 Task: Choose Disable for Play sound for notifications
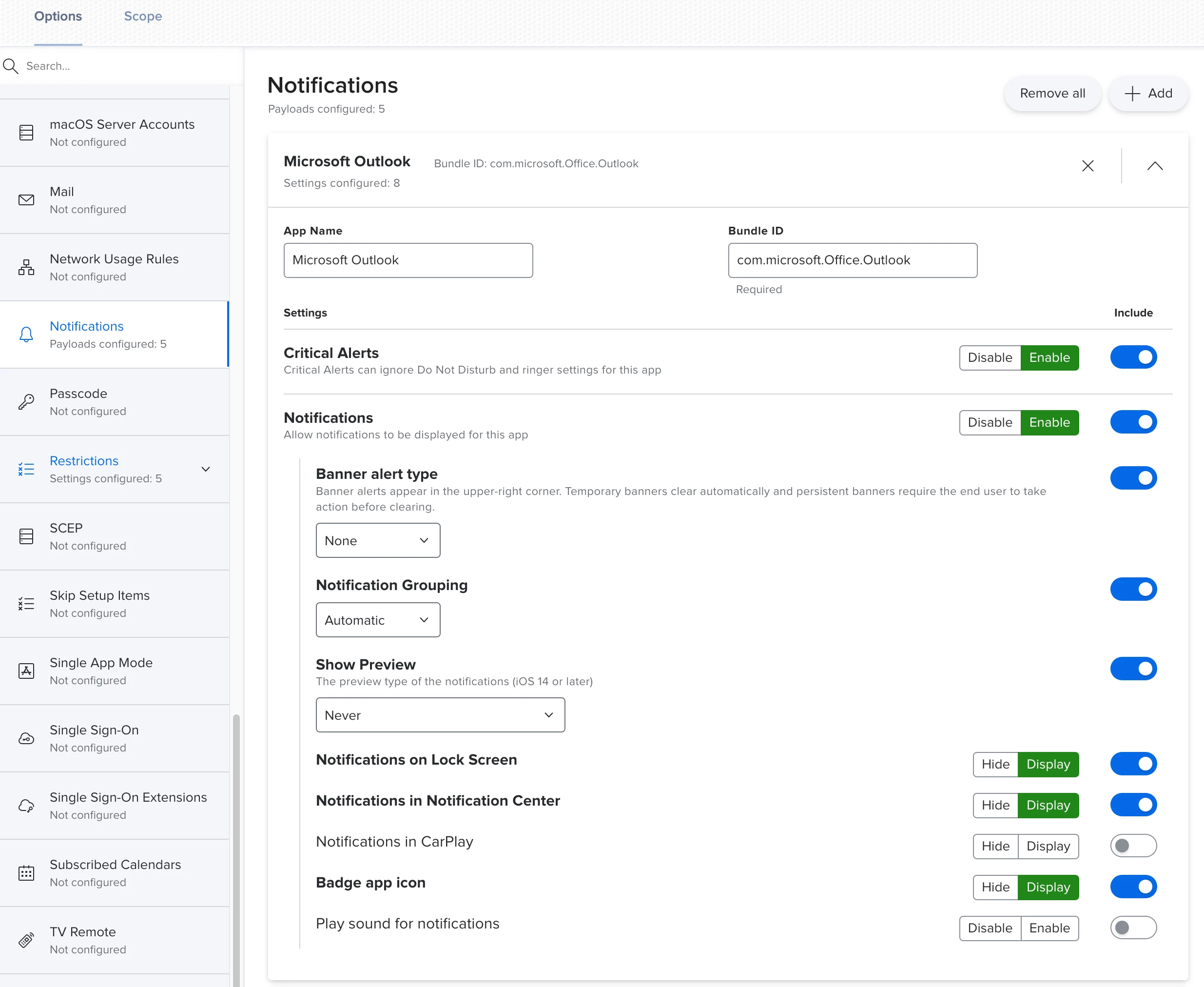tap(990, 928)
